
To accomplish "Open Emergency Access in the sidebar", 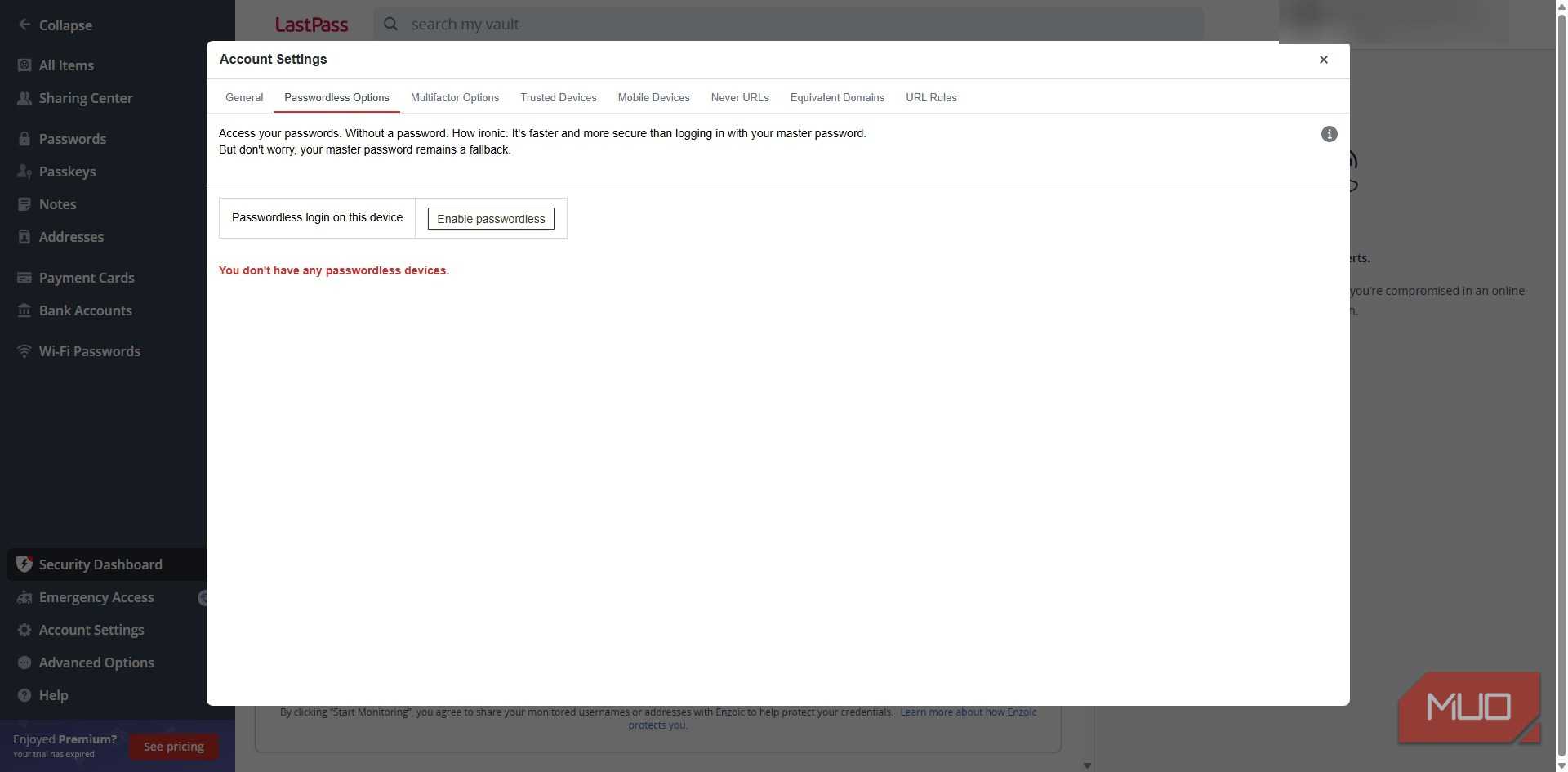I will click(96, 597).
